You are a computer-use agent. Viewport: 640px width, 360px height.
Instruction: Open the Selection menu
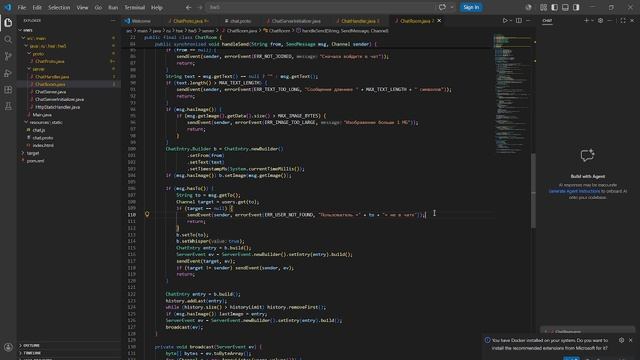click(x=59, y=7)
